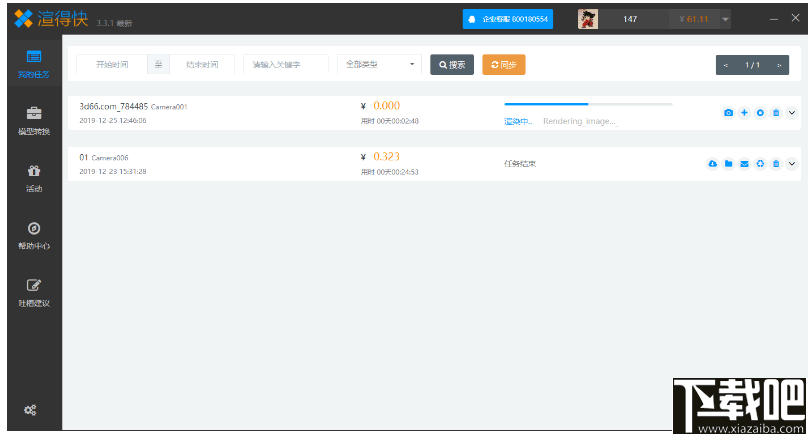Screen dimensions: 808x434
Task: Click the 同步 sync button
Action: (503, 65)
